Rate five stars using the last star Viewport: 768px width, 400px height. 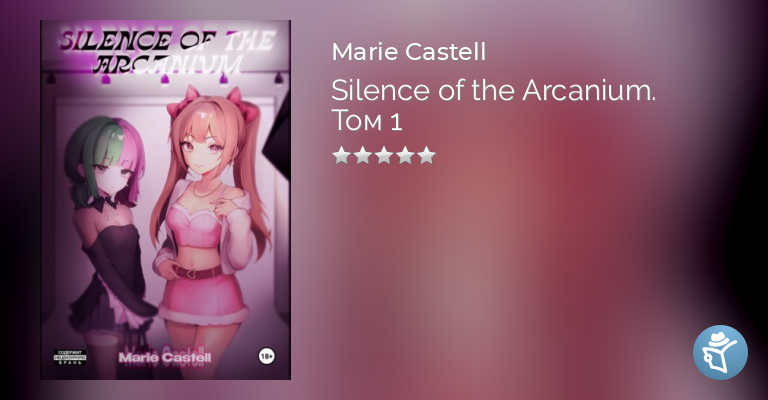point(427,156)
